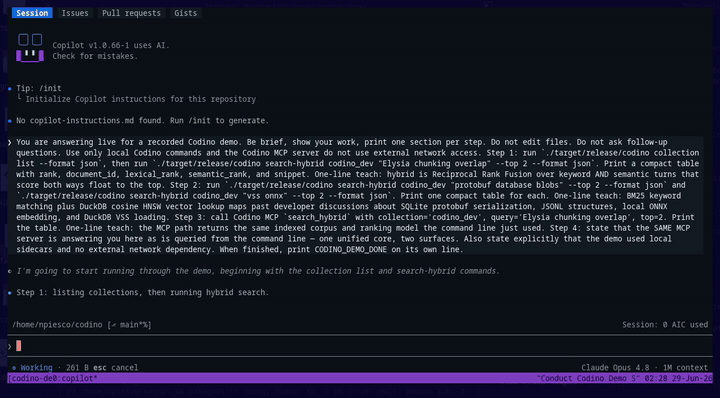Click the italic 'I'm going to start running' line

[258, 271]
